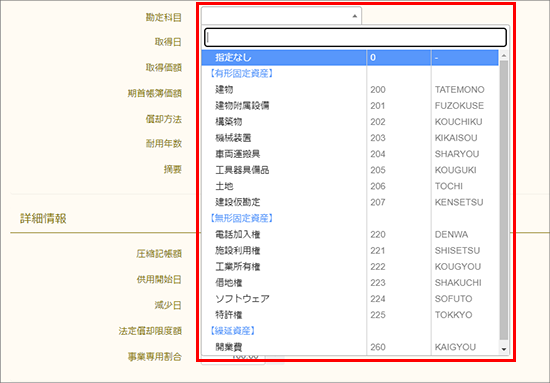The image size is (550, 383).
Task: Click the 【繰延資産】 group header
Action: (232, 331)
